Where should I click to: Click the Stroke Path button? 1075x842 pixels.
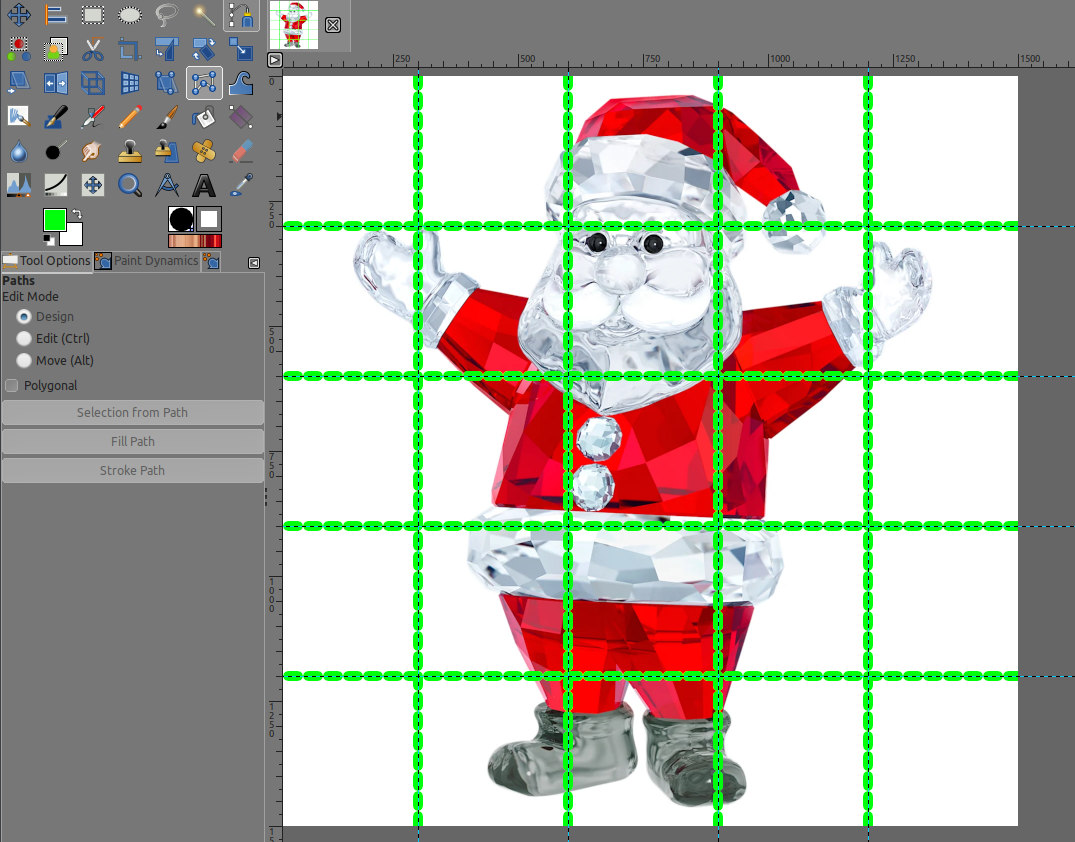(132, 470)
